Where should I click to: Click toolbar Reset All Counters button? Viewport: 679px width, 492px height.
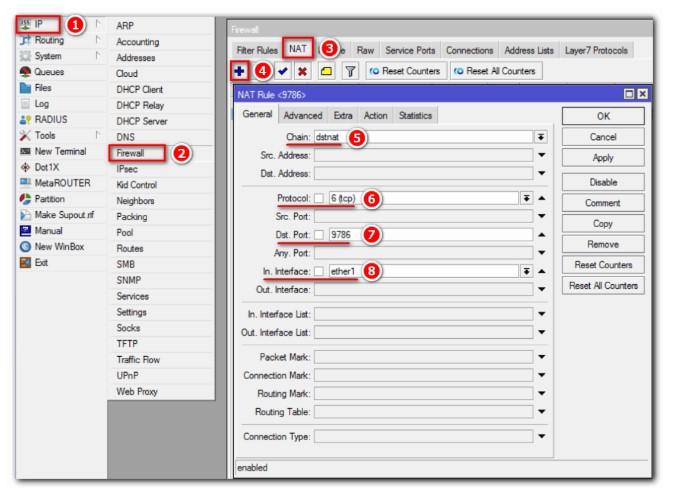pos(496,71)
